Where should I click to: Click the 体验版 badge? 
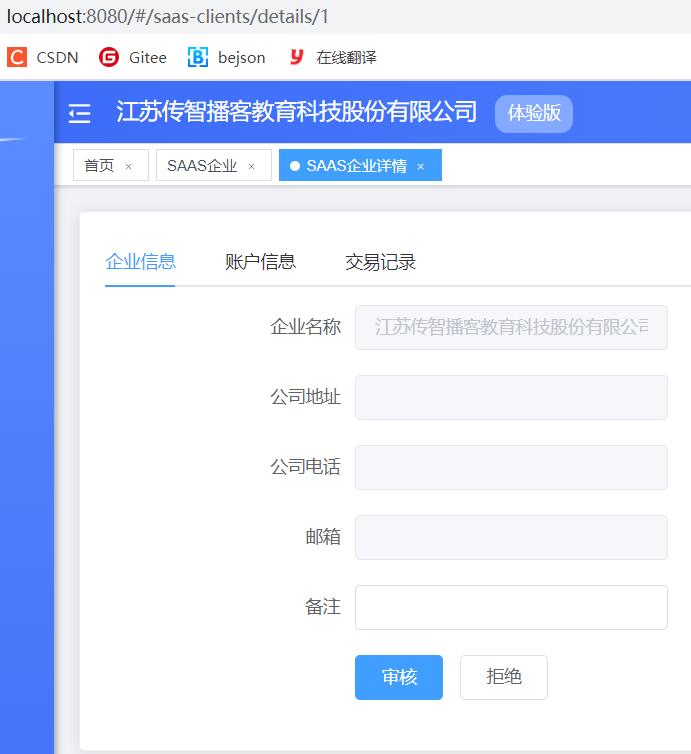click(534, 113)
